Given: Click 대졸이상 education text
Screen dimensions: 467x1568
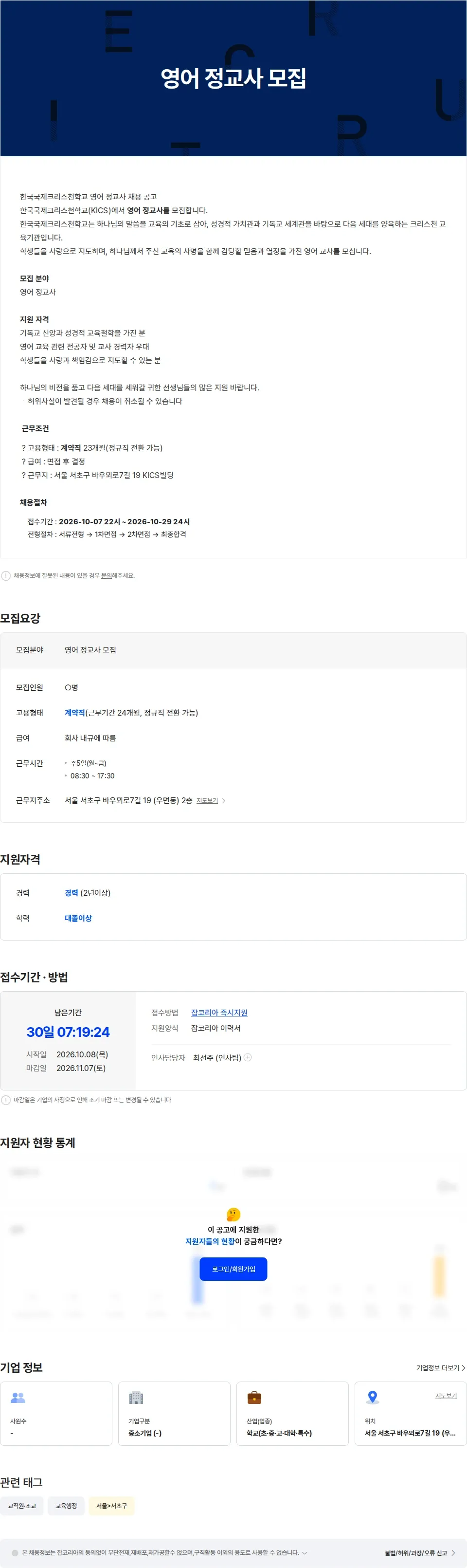Looking at the screenshot, I should [x=78, y=918].
